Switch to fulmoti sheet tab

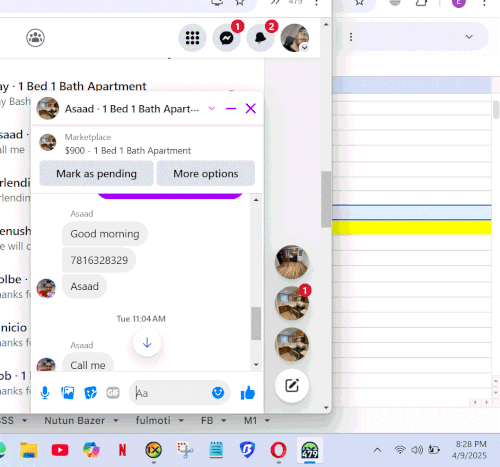[153, 420]
